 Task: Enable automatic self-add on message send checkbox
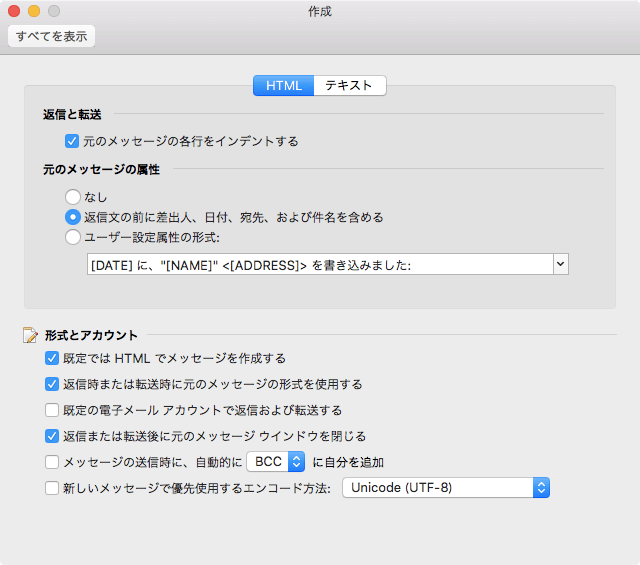pos(52,462)
